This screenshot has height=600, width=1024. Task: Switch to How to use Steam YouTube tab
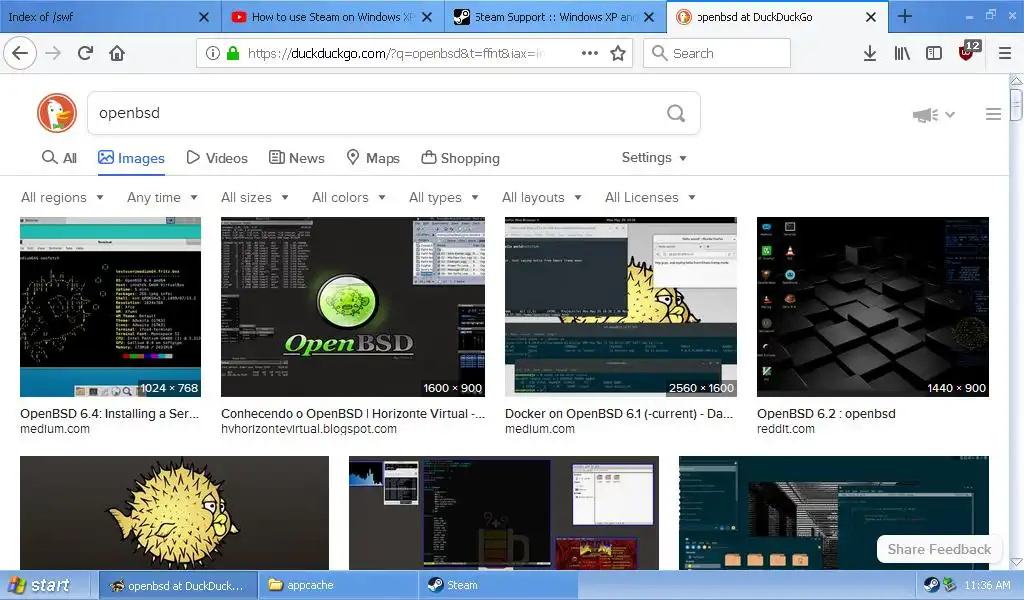(x=323, y=17)
